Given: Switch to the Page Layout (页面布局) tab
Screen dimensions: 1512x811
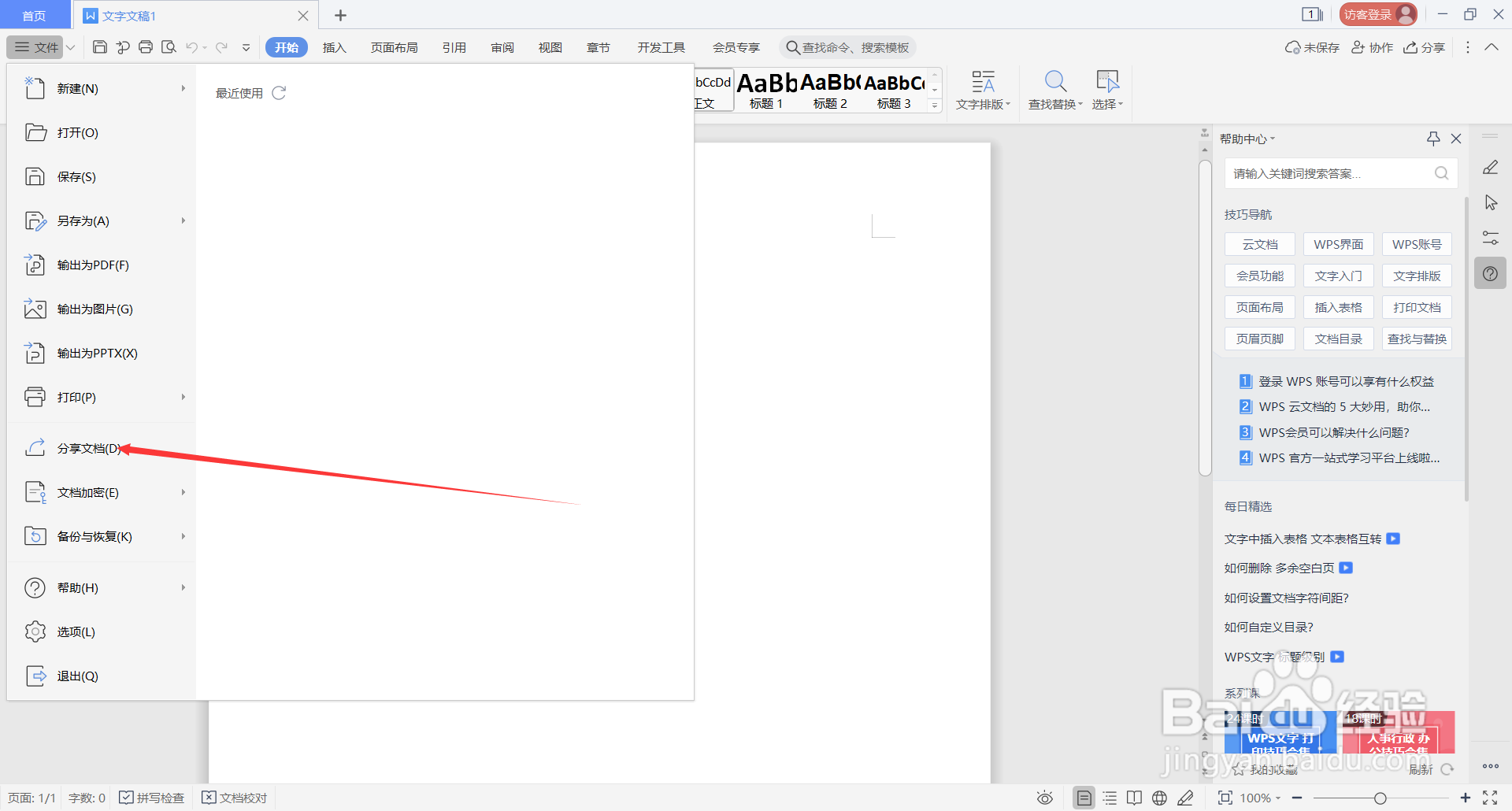Looking at the screenshot, I should click(394, 47).
